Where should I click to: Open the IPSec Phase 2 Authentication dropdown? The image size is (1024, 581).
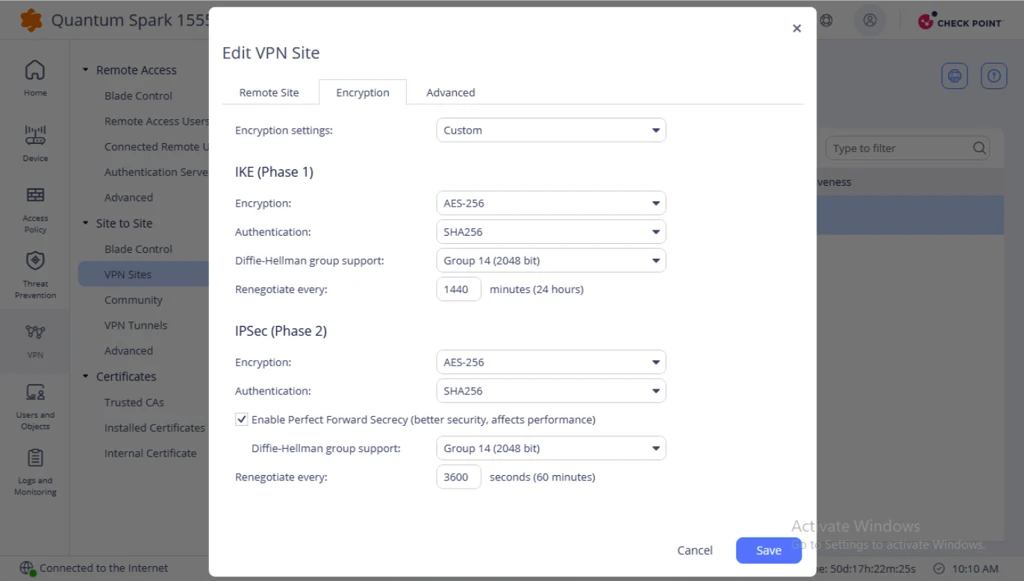pos(551,391)
